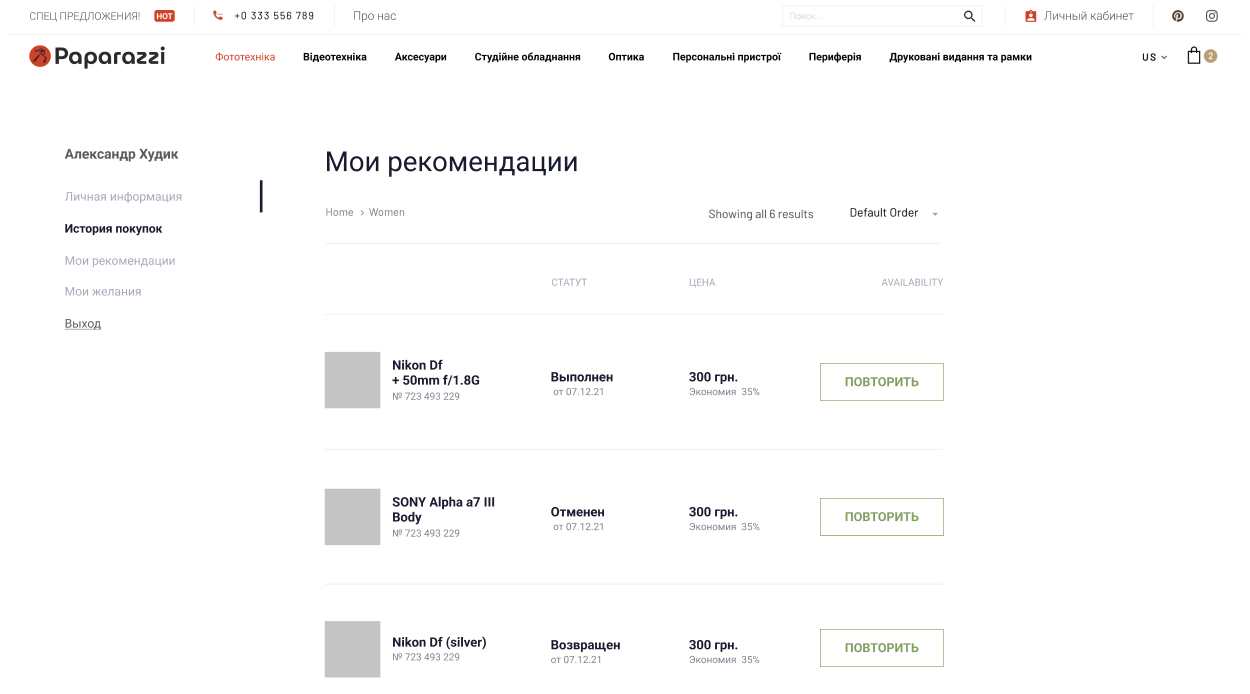Click the search input field
This screenshot has height=694, width=1250.
tap(870, 16)
